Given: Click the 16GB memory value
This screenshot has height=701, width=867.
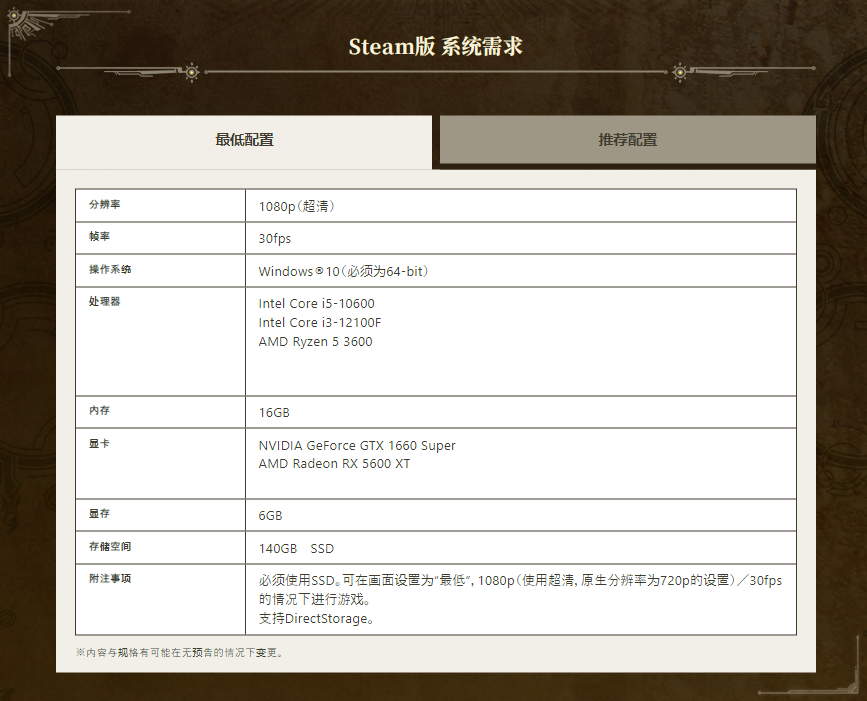Looking at the screenshot, I should 274,412.
